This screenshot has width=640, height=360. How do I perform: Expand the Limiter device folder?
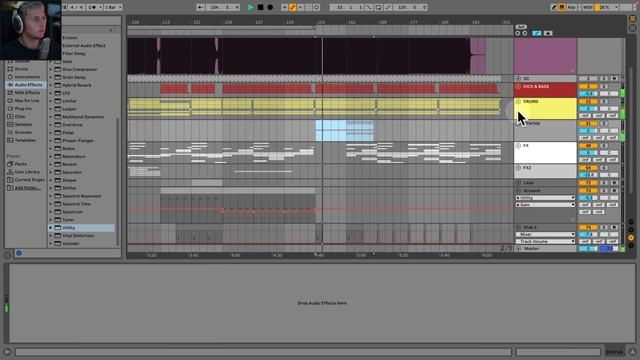click(51, 101)
